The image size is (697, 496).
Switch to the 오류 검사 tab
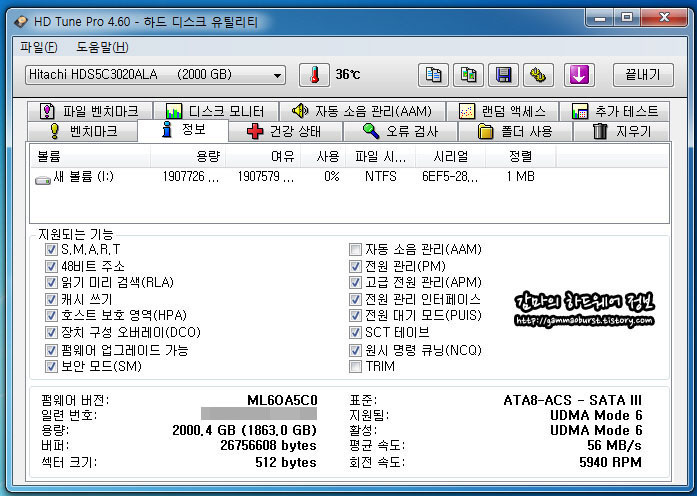[400, 131]
